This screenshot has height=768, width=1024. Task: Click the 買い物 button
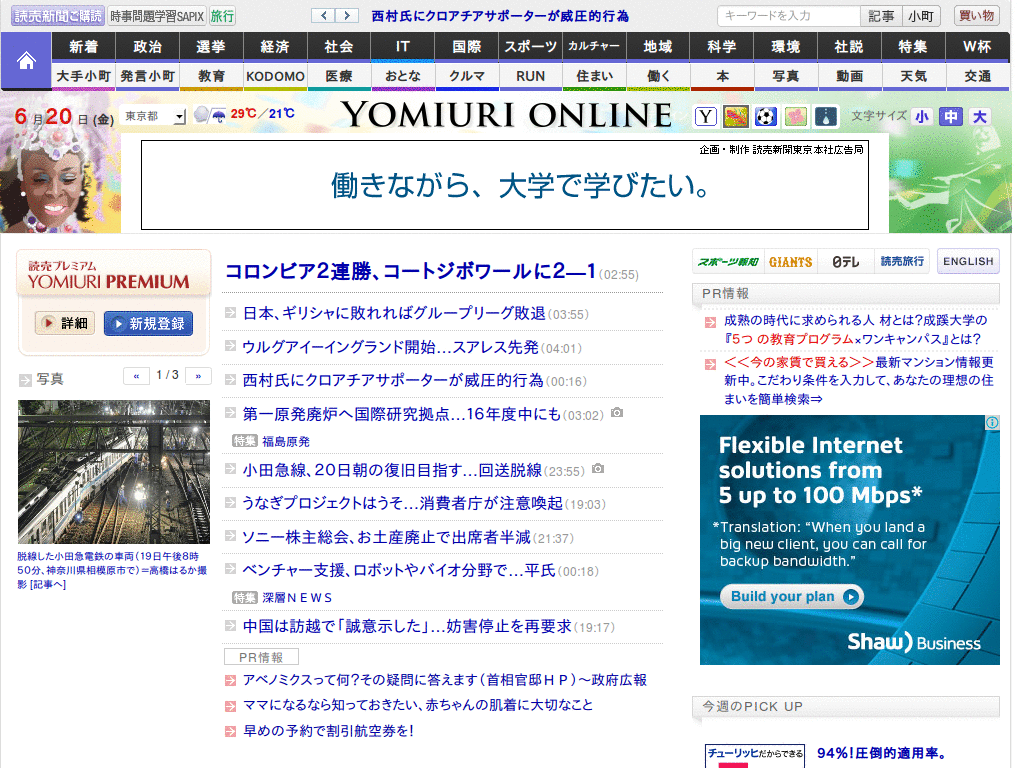tap(976, 16)
